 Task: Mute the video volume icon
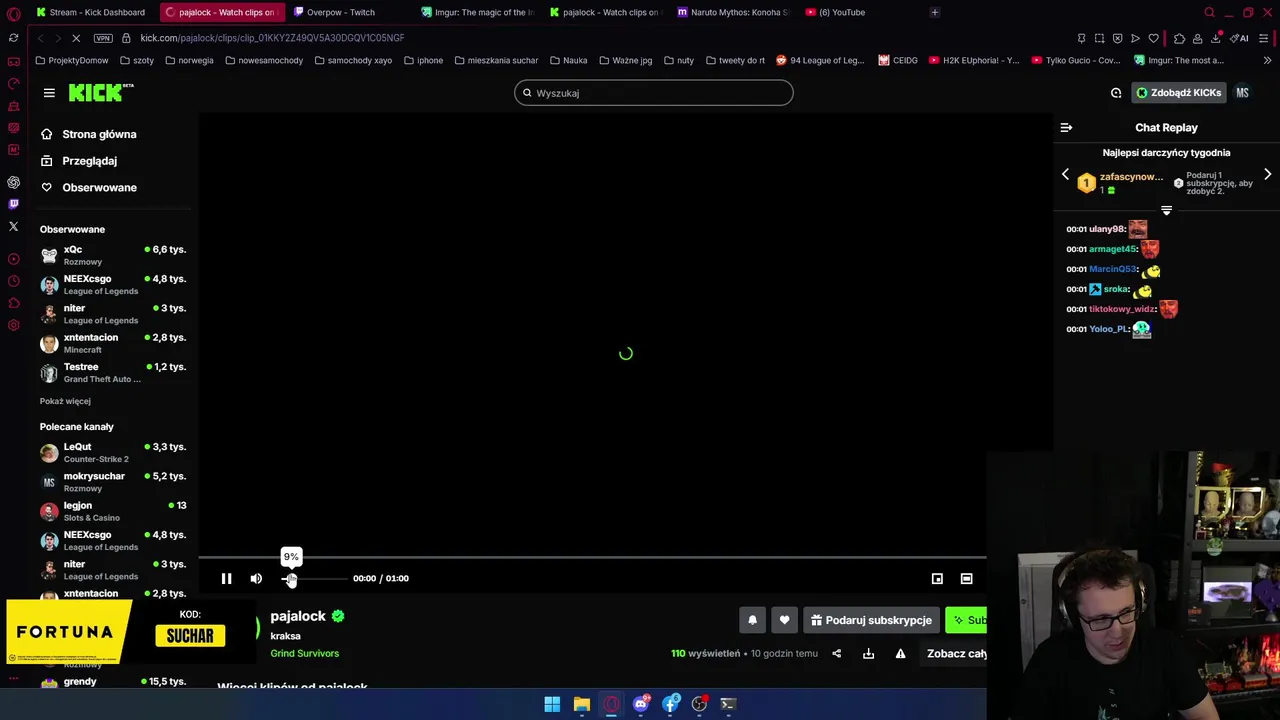coord(256,578)
